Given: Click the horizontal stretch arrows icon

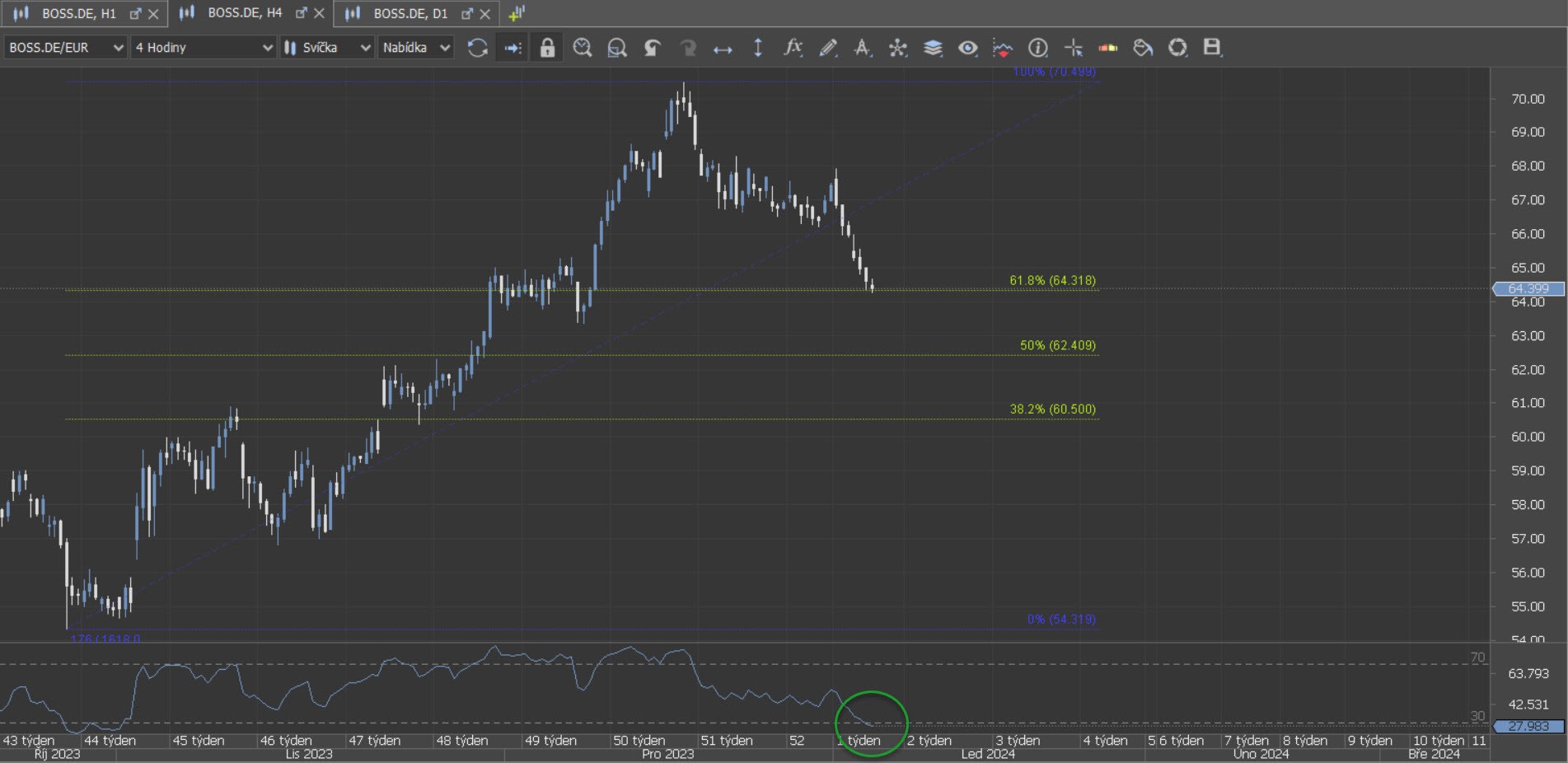Looking at the screenshot, I should (723, 49).
